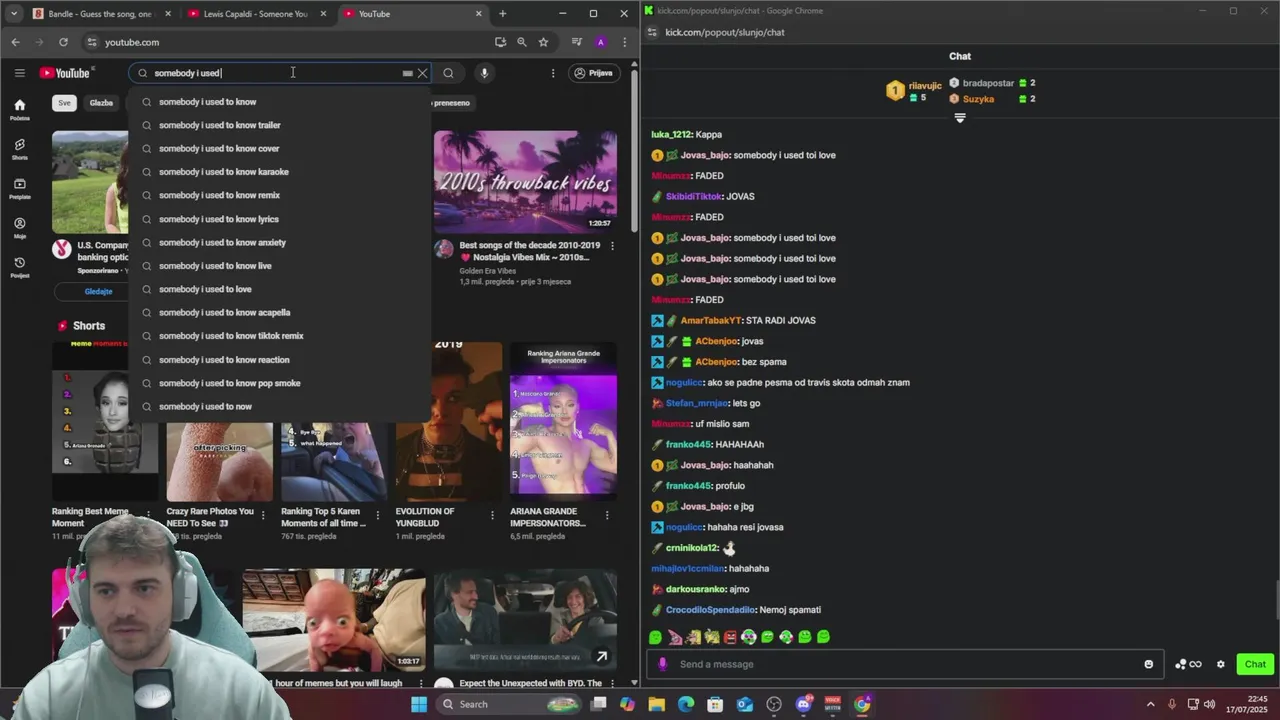
Task: Open Ranking Ariana Grande Impersonators short
Action: point(563,420)
